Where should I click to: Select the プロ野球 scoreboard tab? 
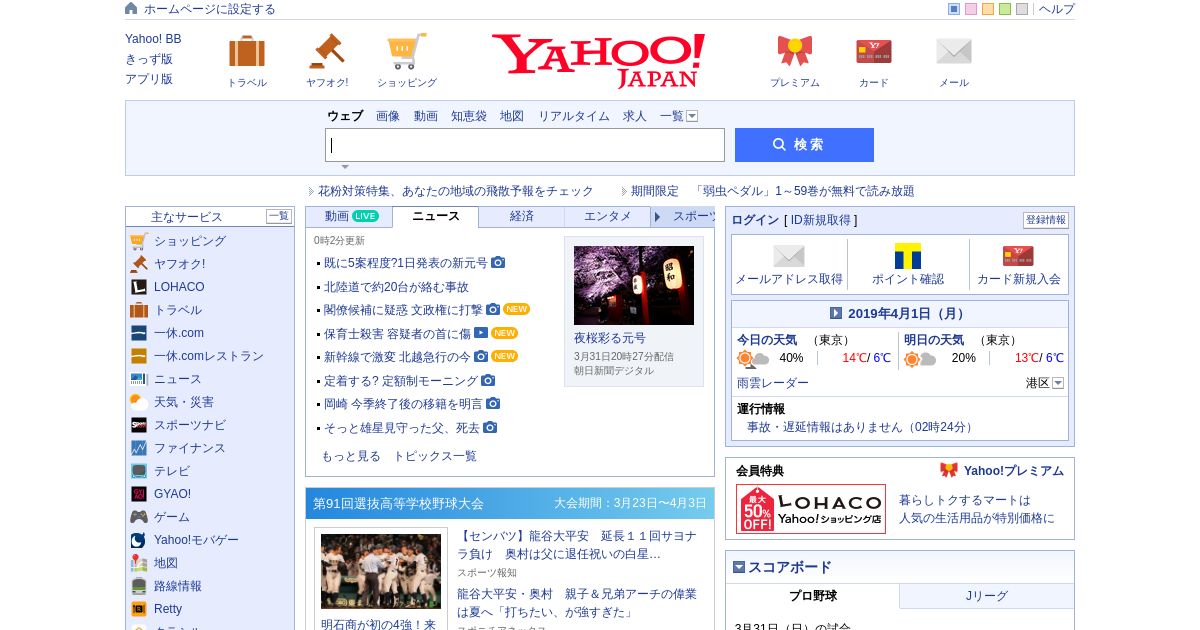coord(813,596)
